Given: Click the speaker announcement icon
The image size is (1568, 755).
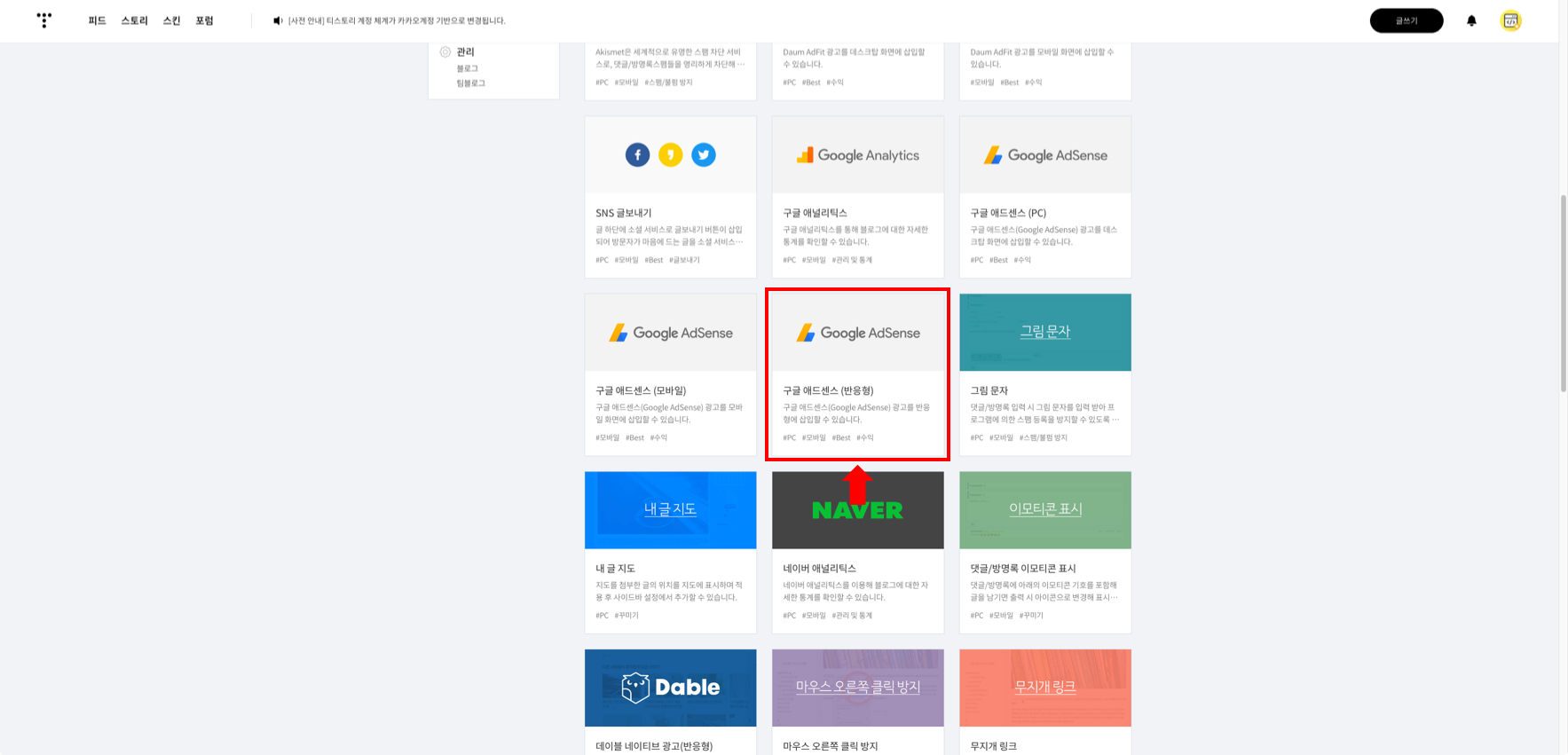Looking at the screenshot, I should pyautogui.click(x=278, y=20).
